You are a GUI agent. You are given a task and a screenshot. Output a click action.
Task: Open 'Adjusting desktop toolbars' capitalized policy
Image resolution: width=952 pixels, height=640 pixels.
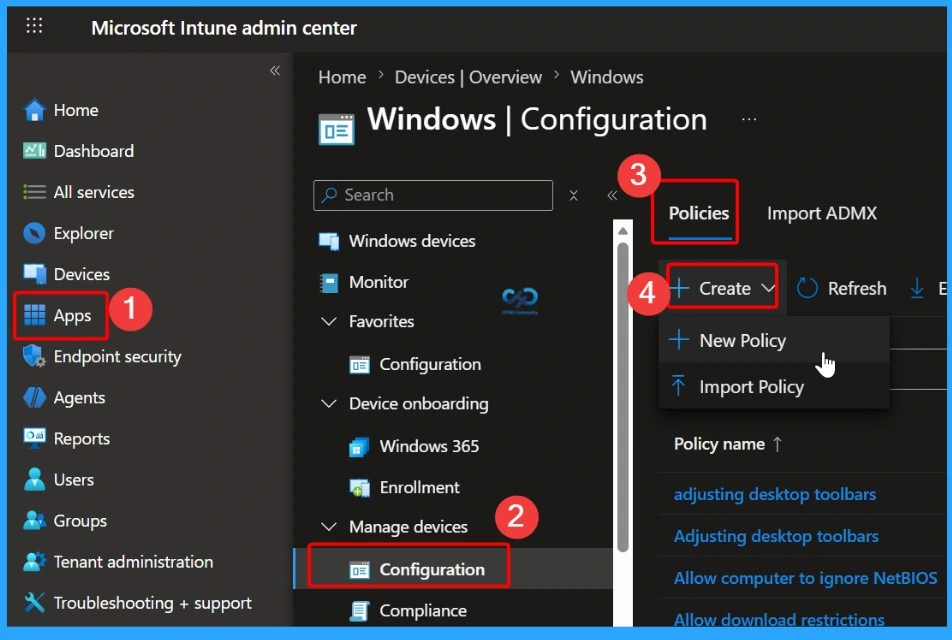click(x=776, y=536)
